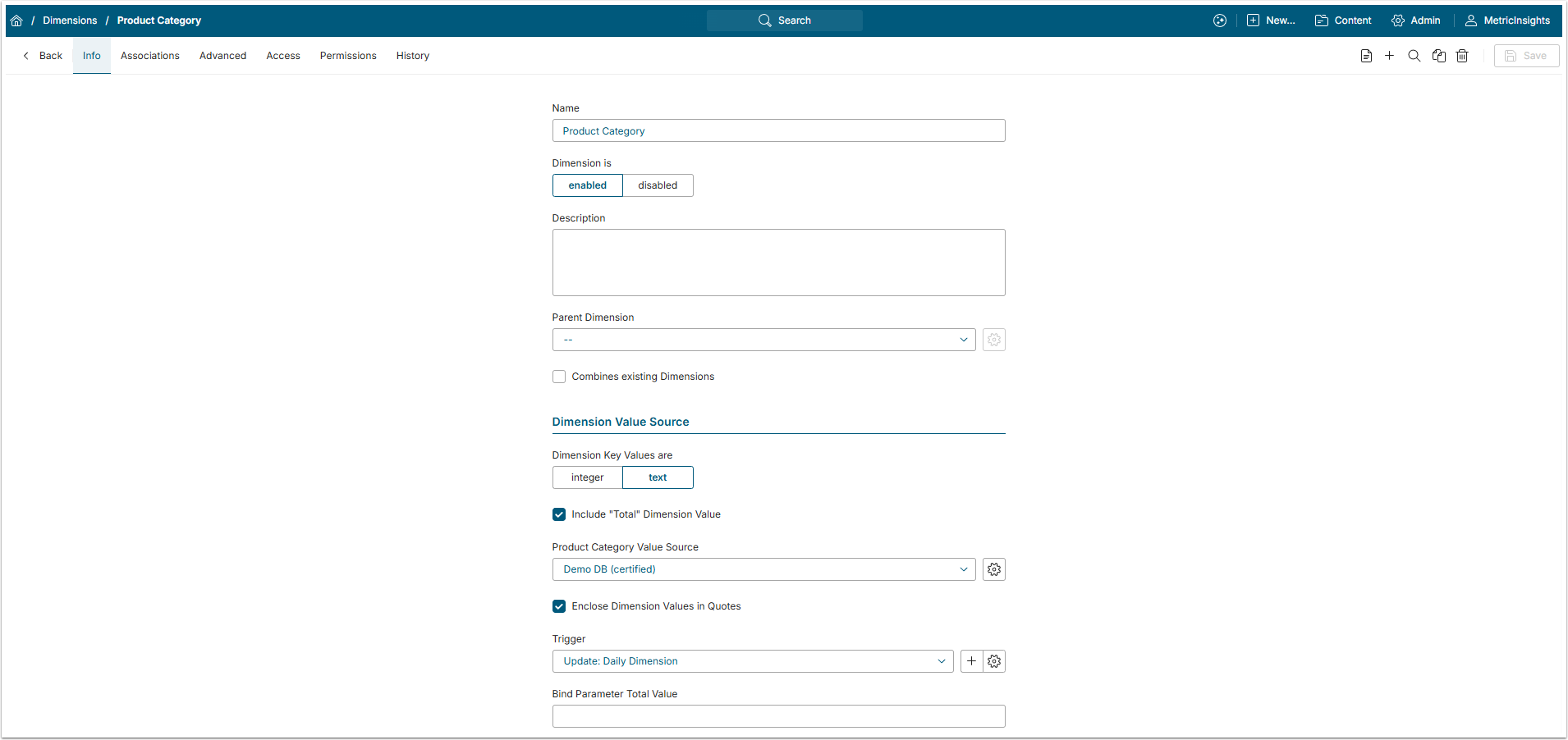Click the plus icon in top toolbar

1389,56
